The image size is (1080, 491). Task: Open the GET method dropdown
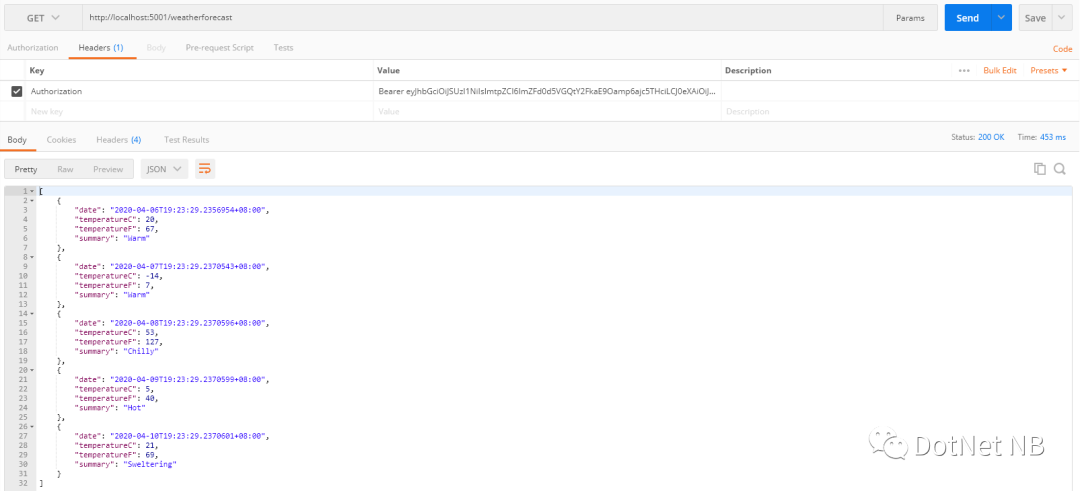point(43,18)
